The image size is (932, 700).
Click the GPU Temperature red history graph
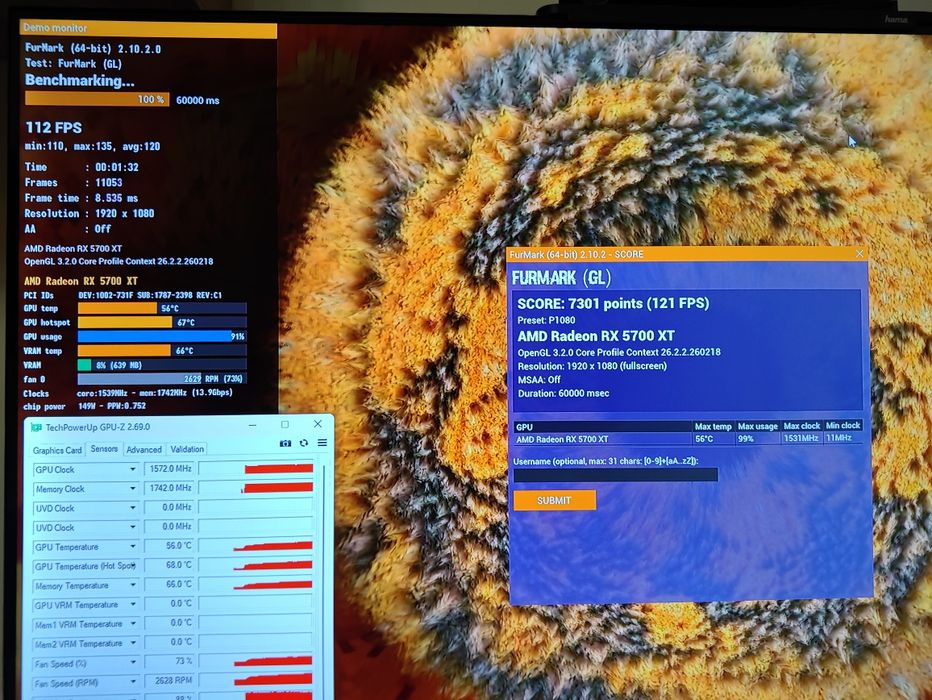(x=256, y=546)
